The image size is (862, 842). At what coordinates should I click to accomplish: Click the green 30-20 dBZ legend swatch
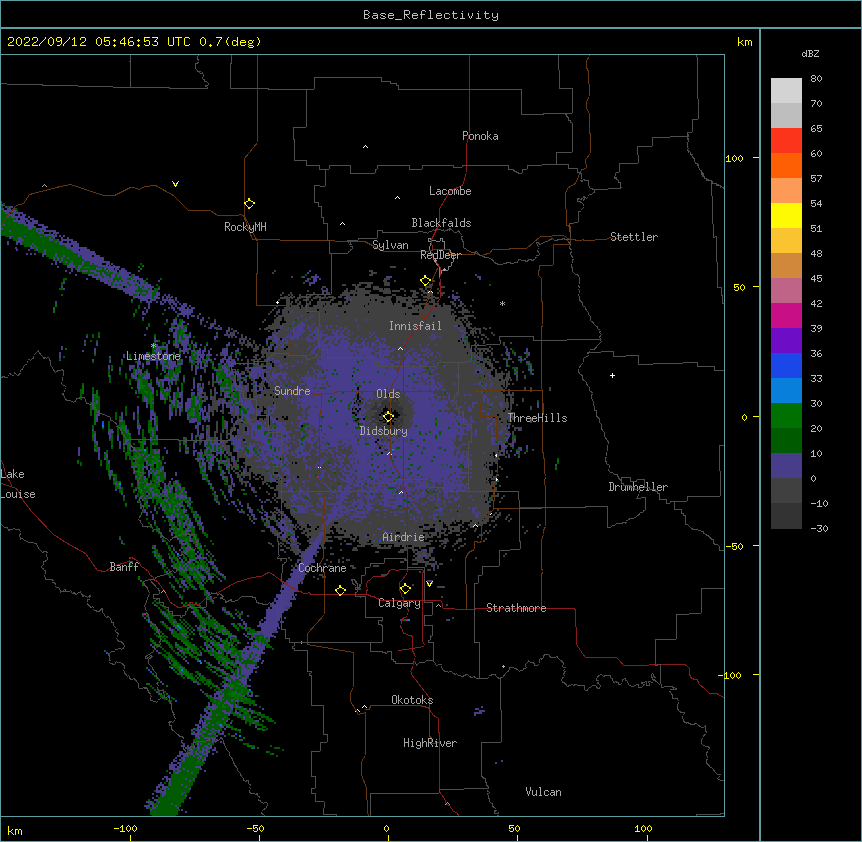pos(786,416)
